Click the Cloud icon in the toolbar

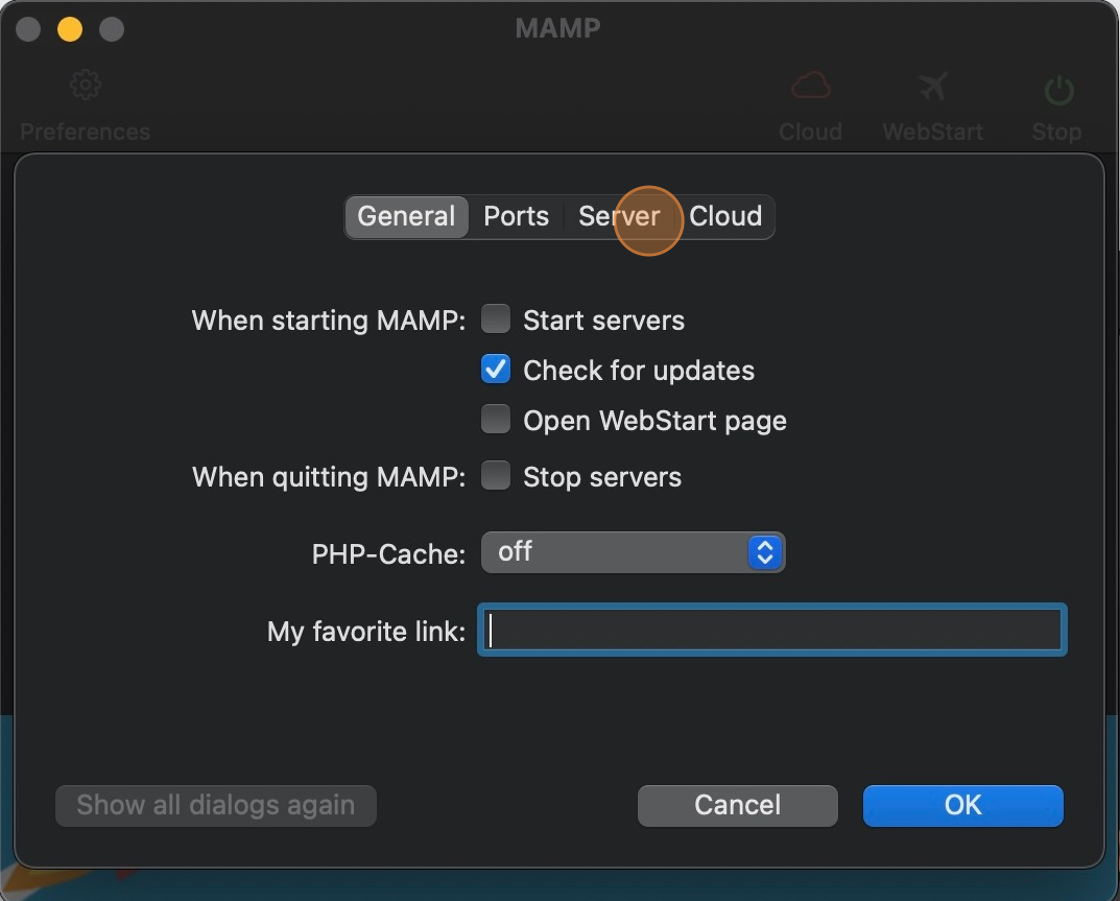[810, 87]
